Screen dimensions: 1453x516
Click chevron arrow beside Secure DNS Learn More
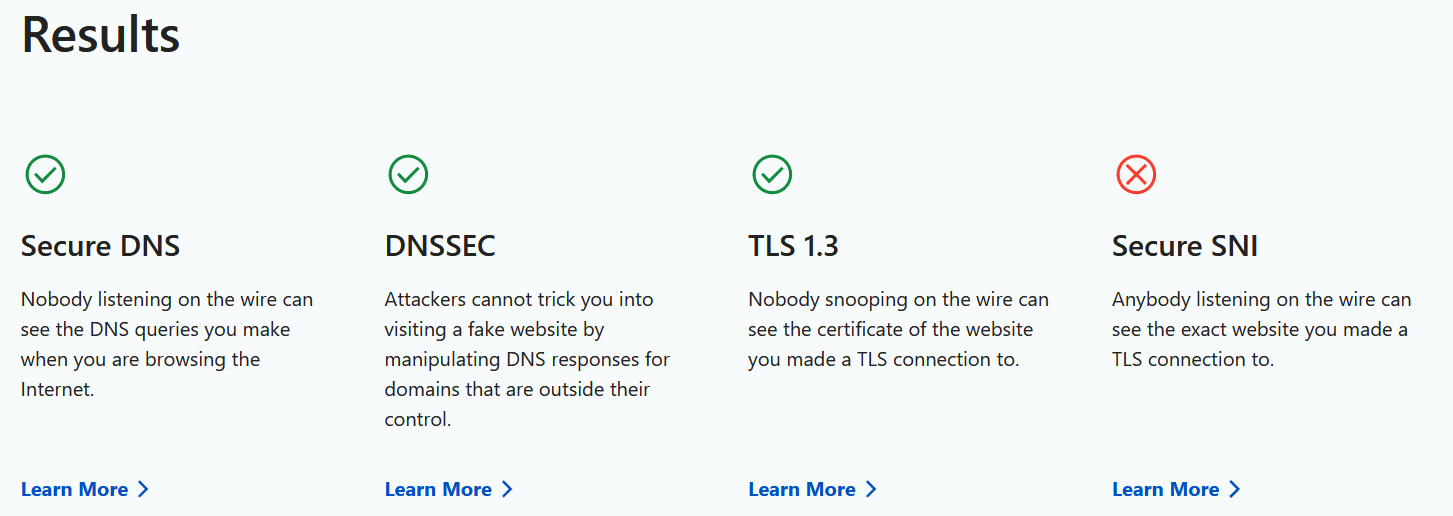pyautogui.click(x=143, y=489)
